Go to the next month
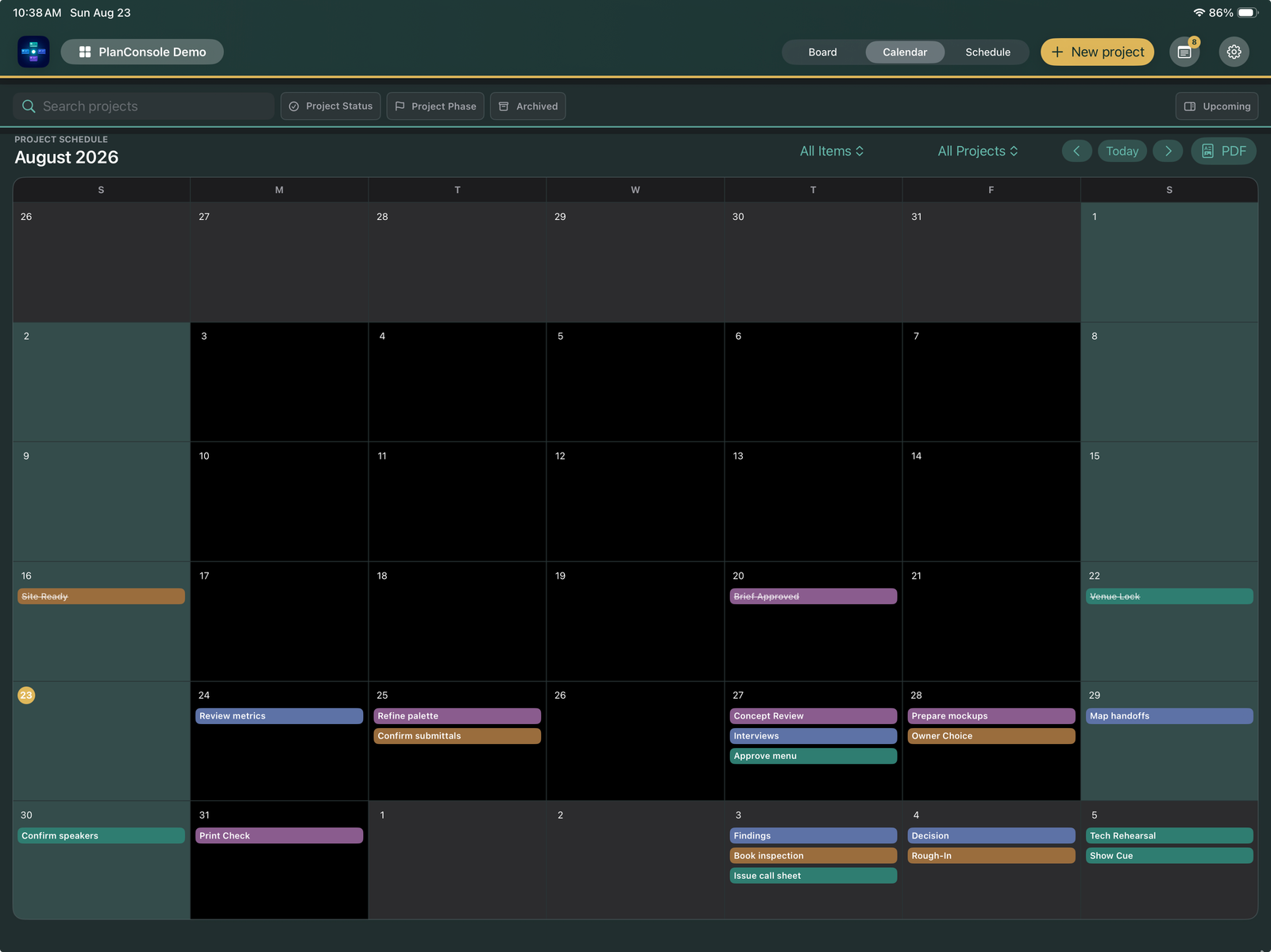 point(1168,151)
